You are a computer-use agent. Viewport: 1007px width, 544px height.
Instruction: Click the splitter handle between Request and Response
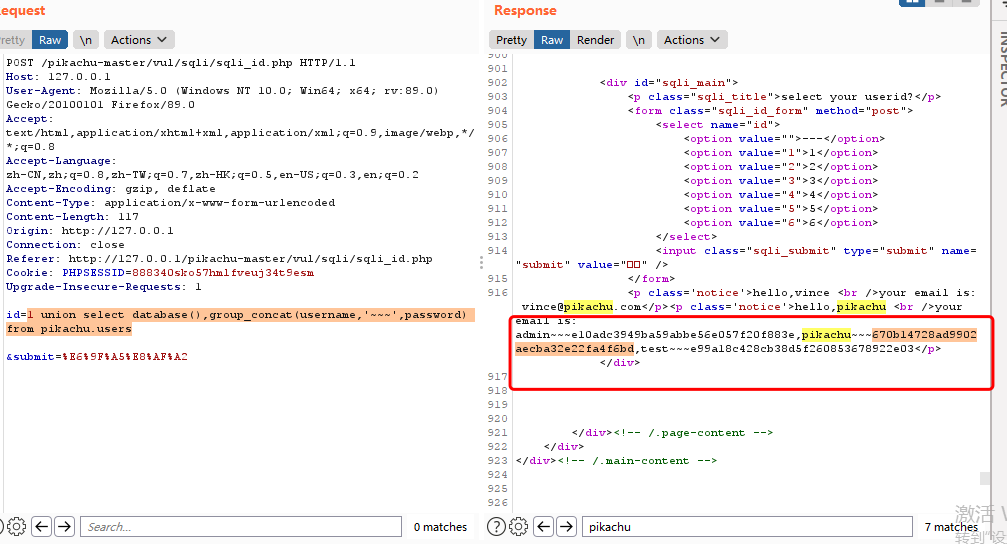[x=481, y=262]
